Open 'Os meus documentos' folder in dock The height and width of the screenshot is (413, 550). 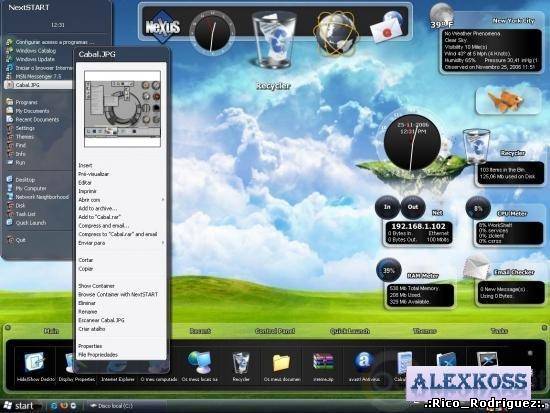[x=281, y=362]
